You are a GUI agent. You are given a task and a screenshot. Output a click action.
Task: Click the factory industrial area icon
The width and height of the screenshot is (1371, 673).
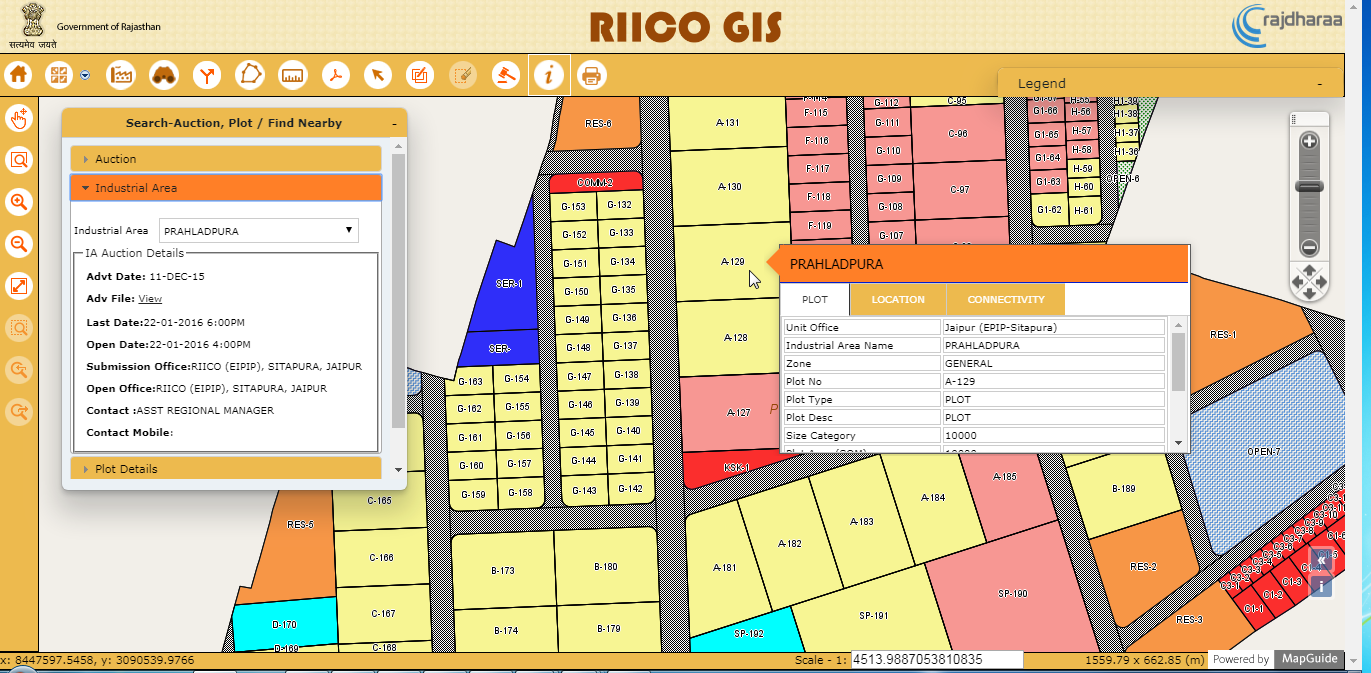click(122, 75)
